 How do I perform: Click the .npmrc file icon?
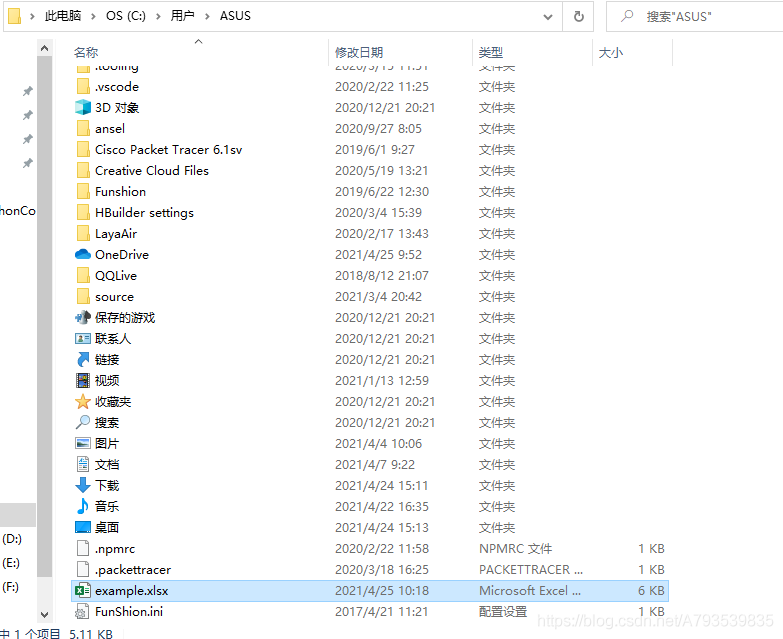pos(82,548)
